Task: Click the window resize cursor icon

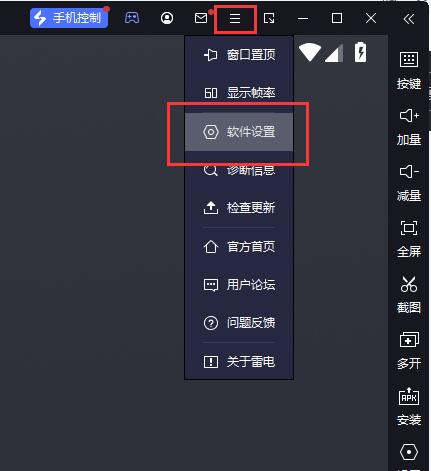Action: (269, 18)
